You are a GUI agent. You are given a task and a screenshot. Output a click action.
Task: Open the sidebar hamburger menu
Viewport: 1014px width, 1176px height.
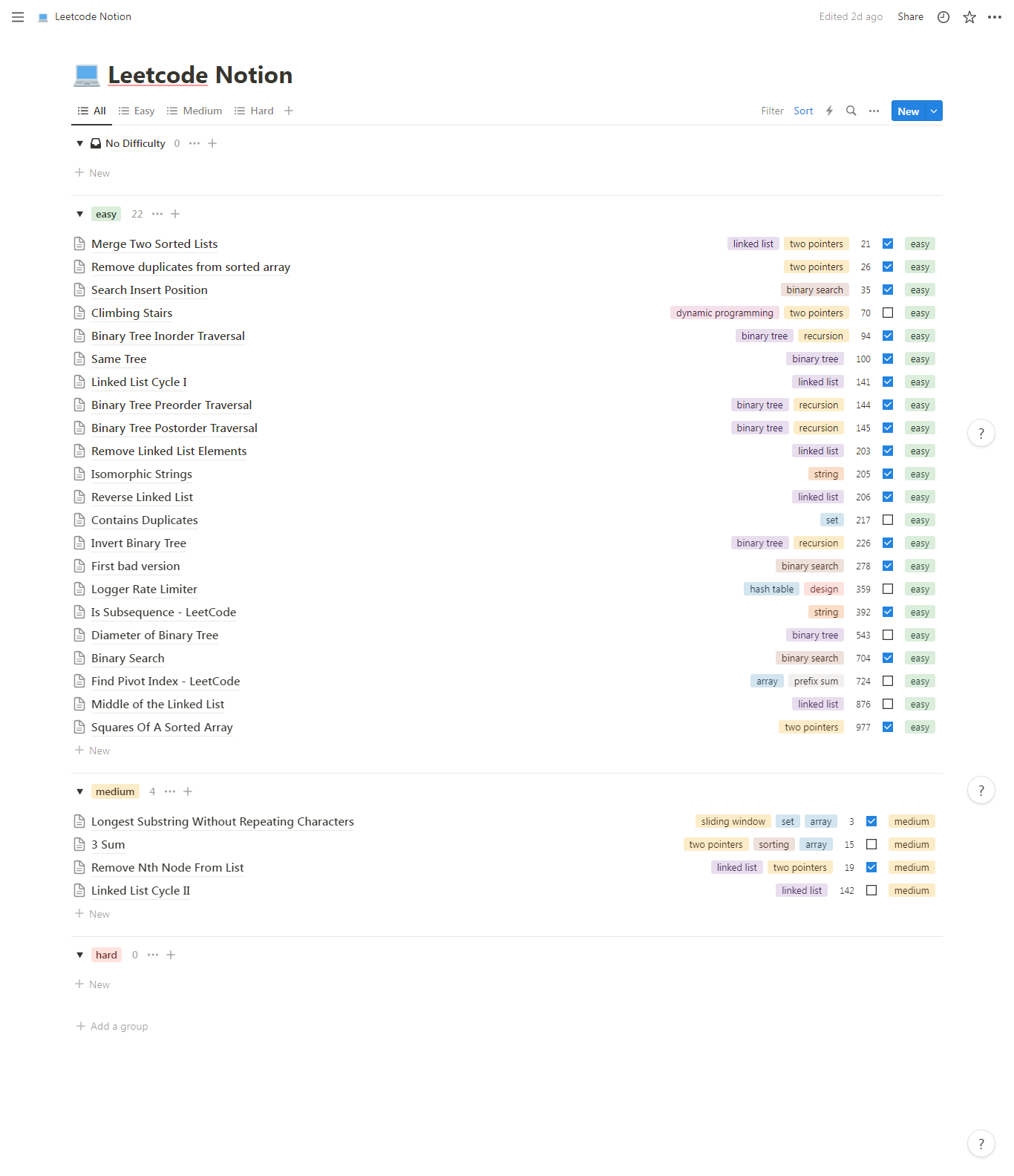18,17
